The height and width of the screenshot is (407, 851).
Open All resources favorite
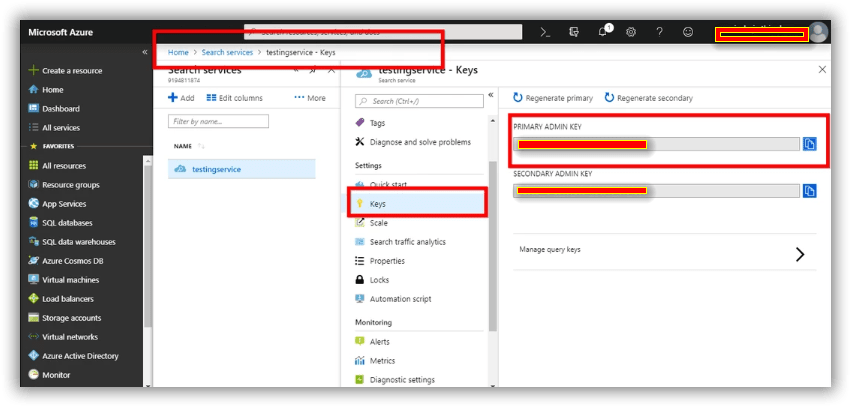point(57,166)
